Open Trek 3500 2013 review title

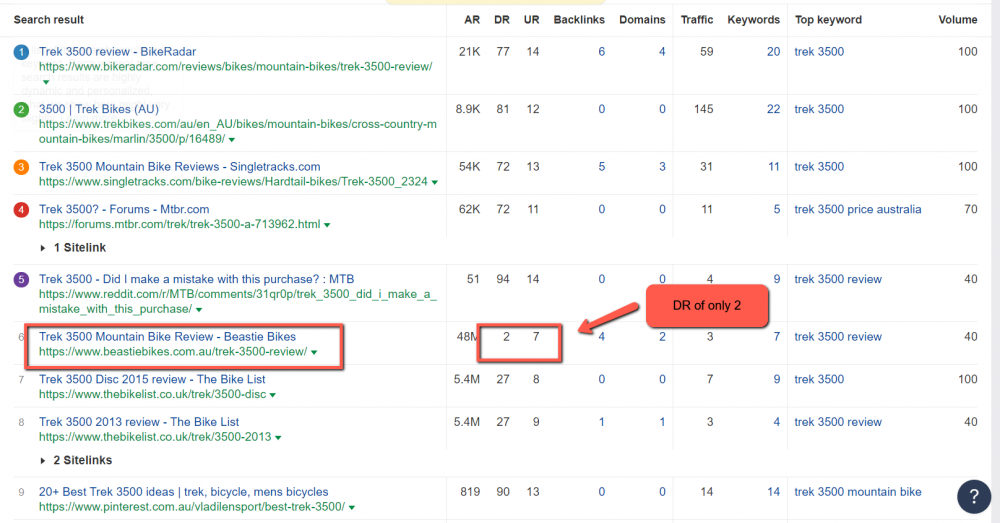(139, 422)
